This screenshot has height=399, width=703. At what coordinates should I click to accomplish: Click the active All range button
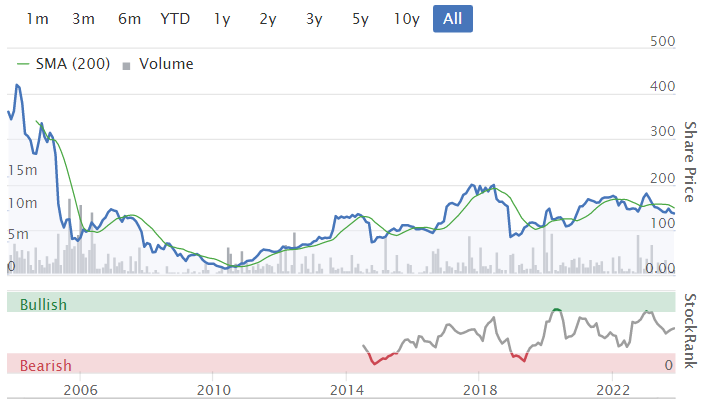tap(453, 19)
